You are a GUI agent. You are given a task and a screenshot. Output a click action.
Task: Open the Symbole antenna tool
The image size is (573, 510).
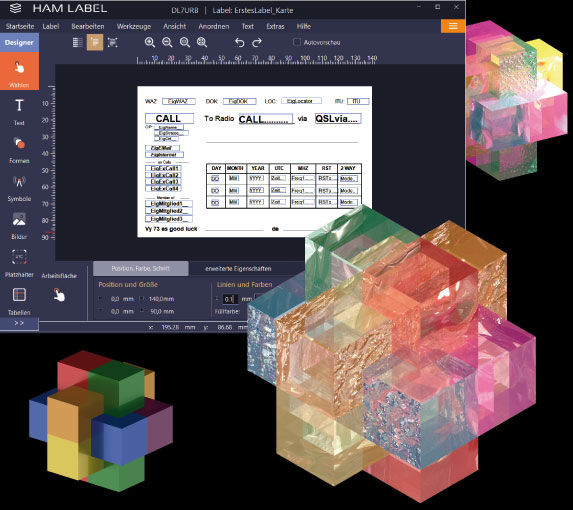click(19, 188)
